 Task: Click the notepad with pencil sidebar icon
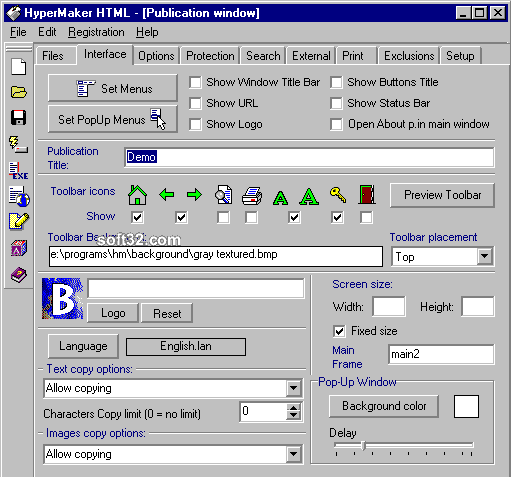pos(19,221)
